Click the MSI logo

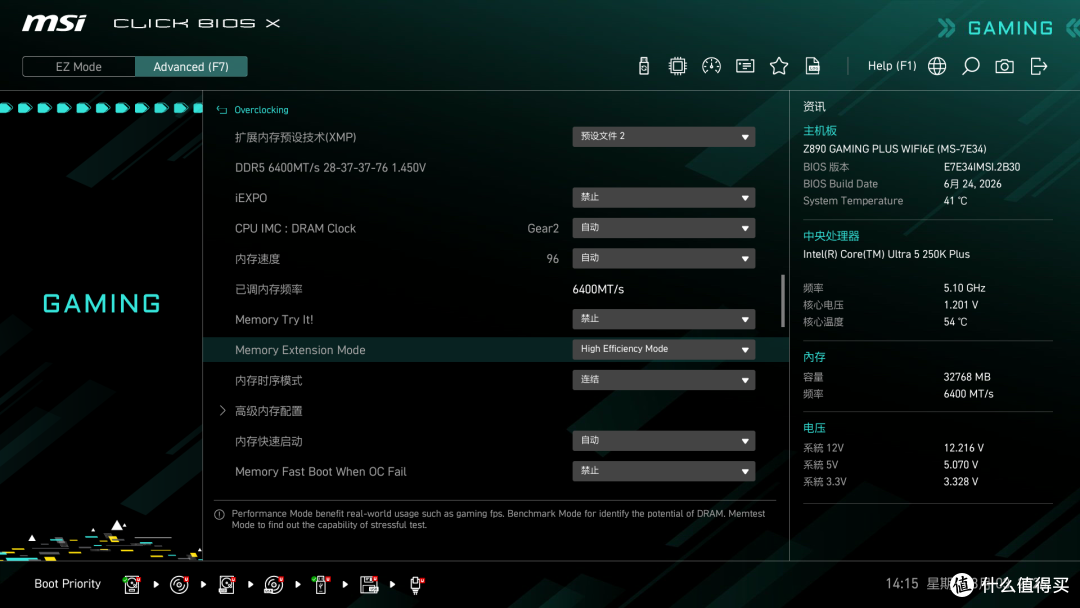click(54, 23)
